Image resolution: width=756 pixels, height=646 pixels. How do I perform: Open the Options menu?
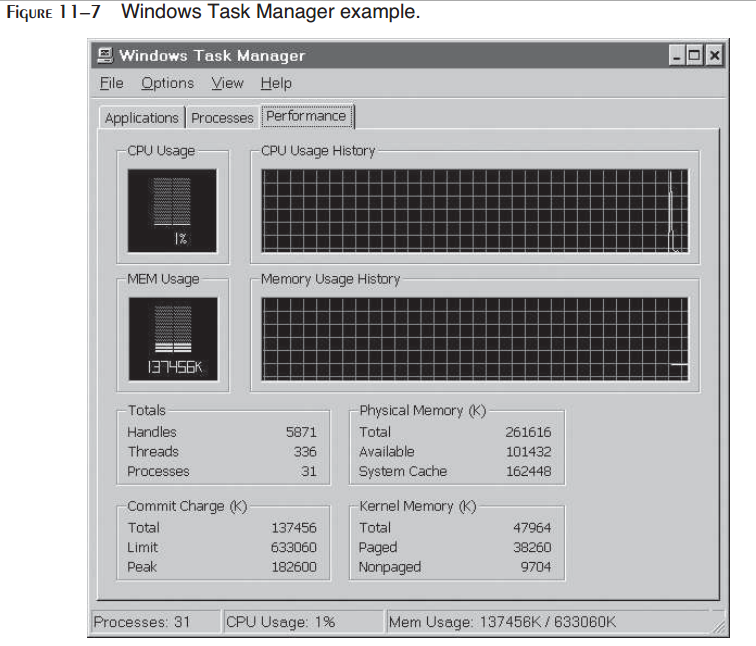(167, 83)
